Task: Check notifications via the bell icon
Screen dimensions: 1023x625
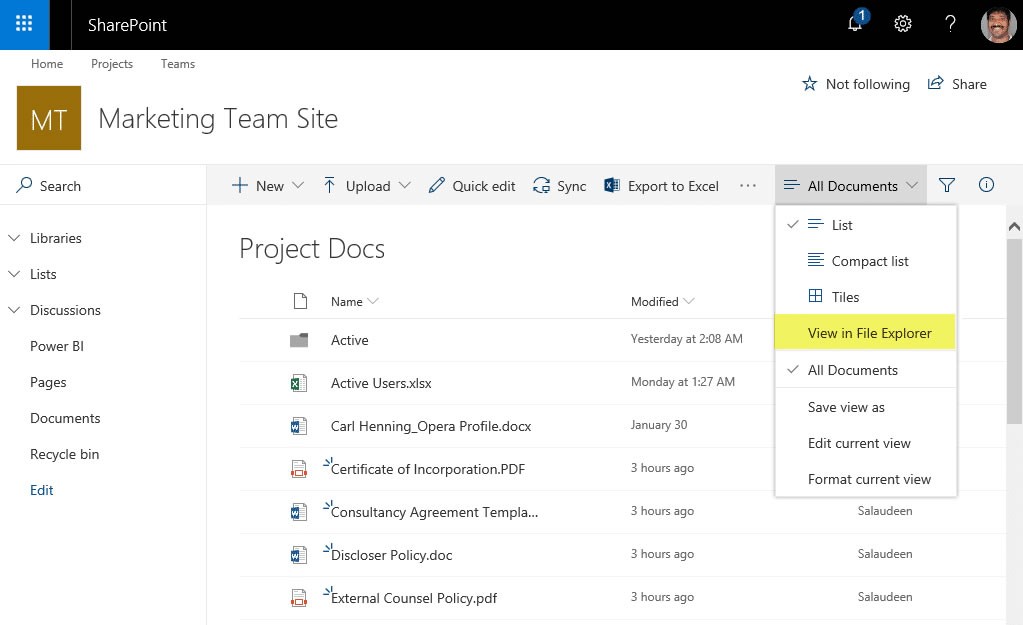Action: [x=855, y=23]
